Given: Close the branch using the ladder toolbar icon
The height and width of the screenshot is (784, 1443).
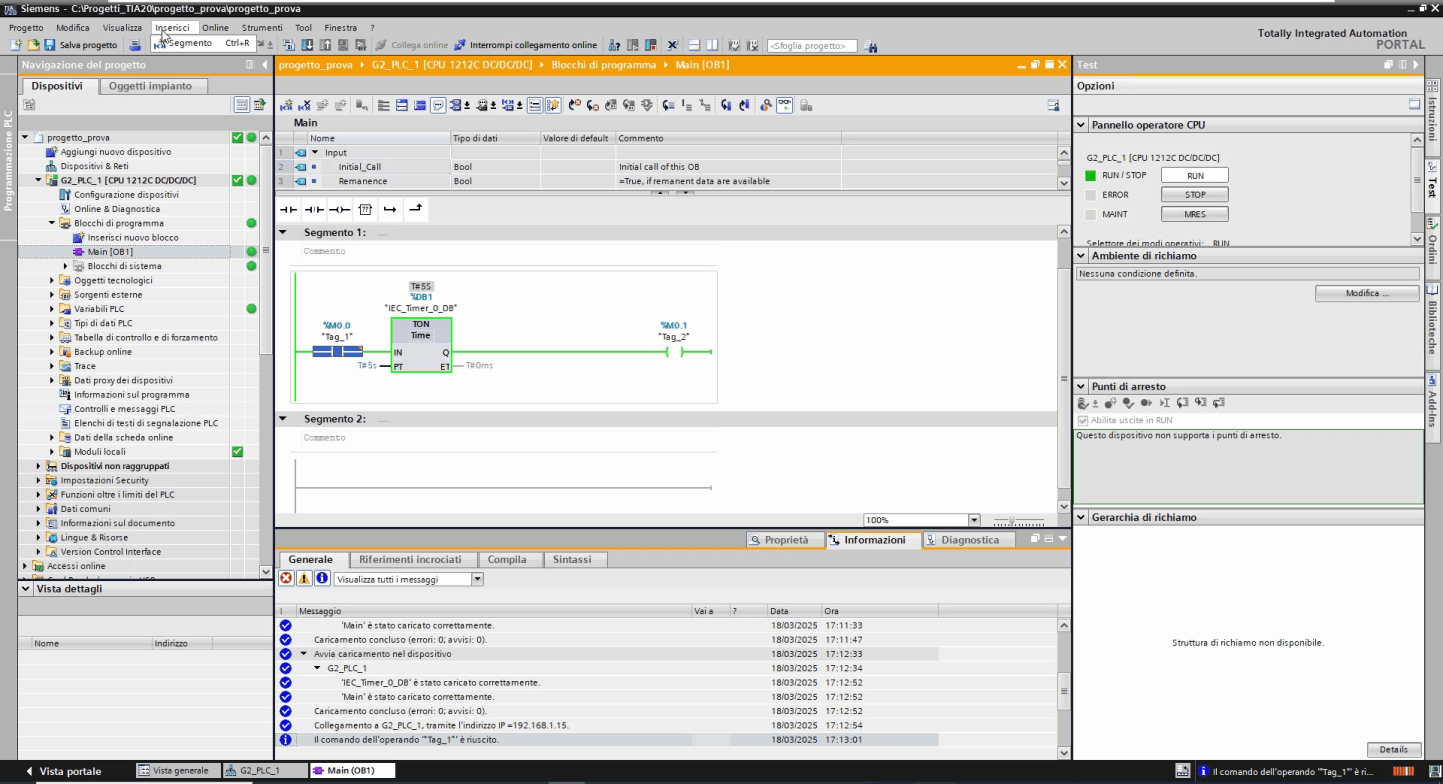Looking at the screenshot, I should (415, 209).
